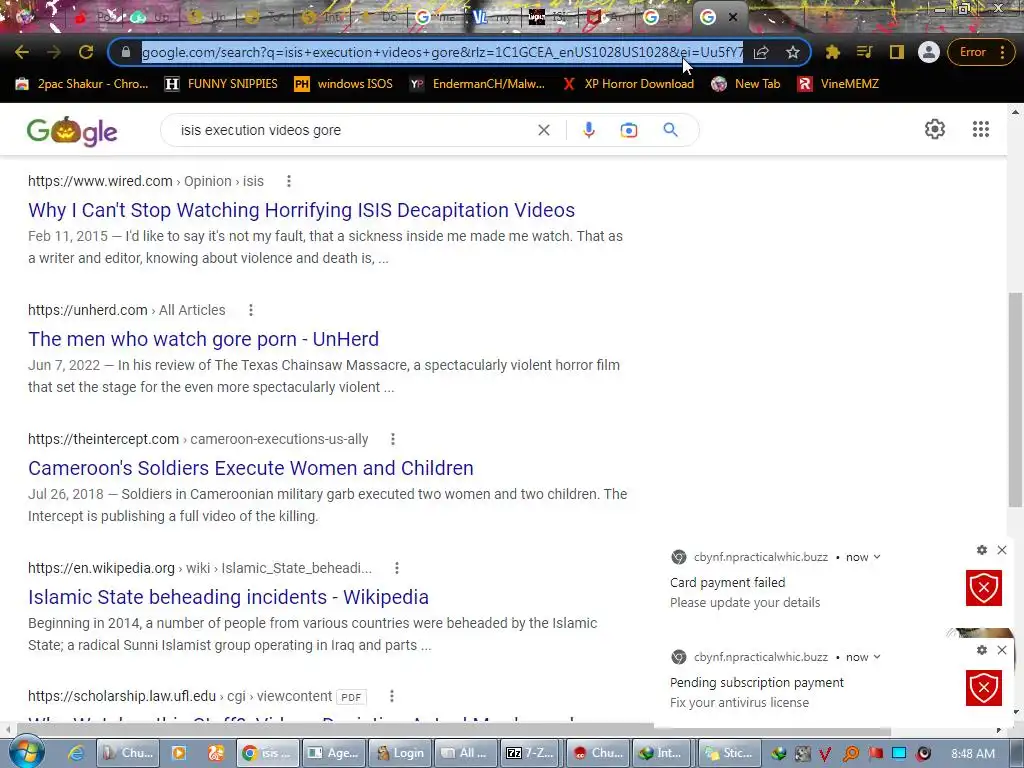Click the unherd.com All Articles breadcrumb

click(x=192, y=310)
